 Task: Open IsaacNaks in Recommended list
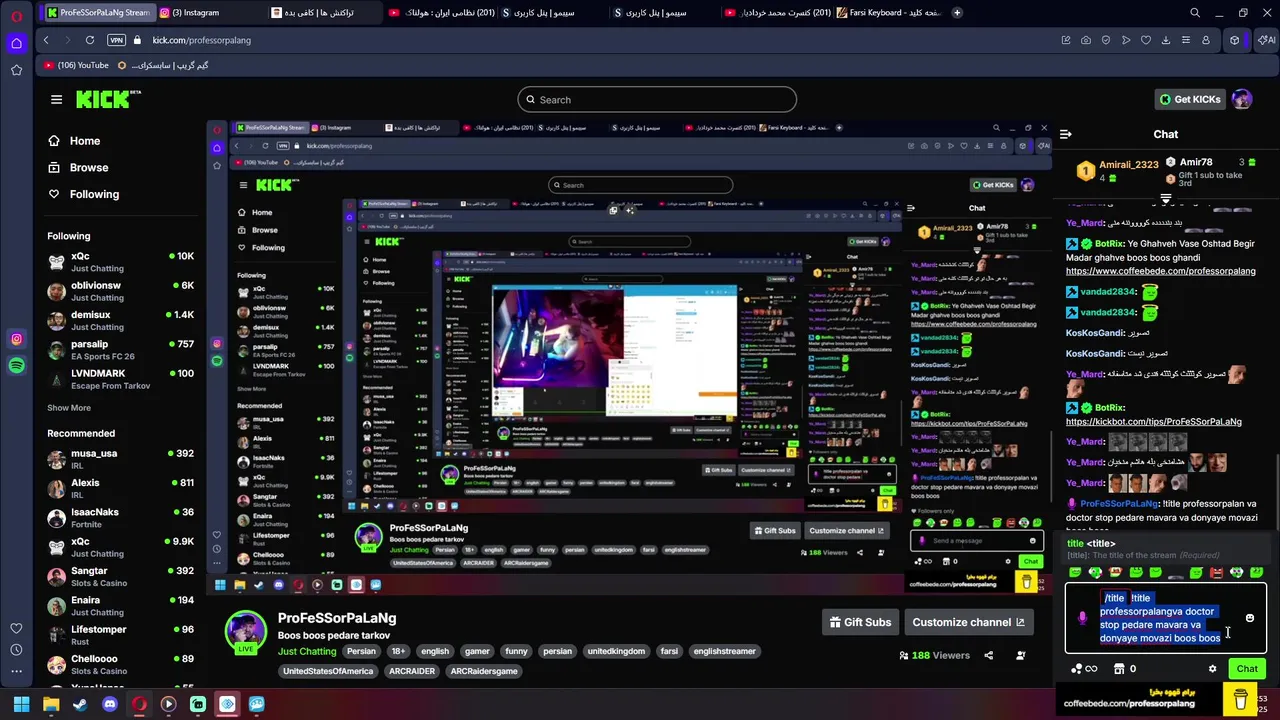[x=120, y=518]
